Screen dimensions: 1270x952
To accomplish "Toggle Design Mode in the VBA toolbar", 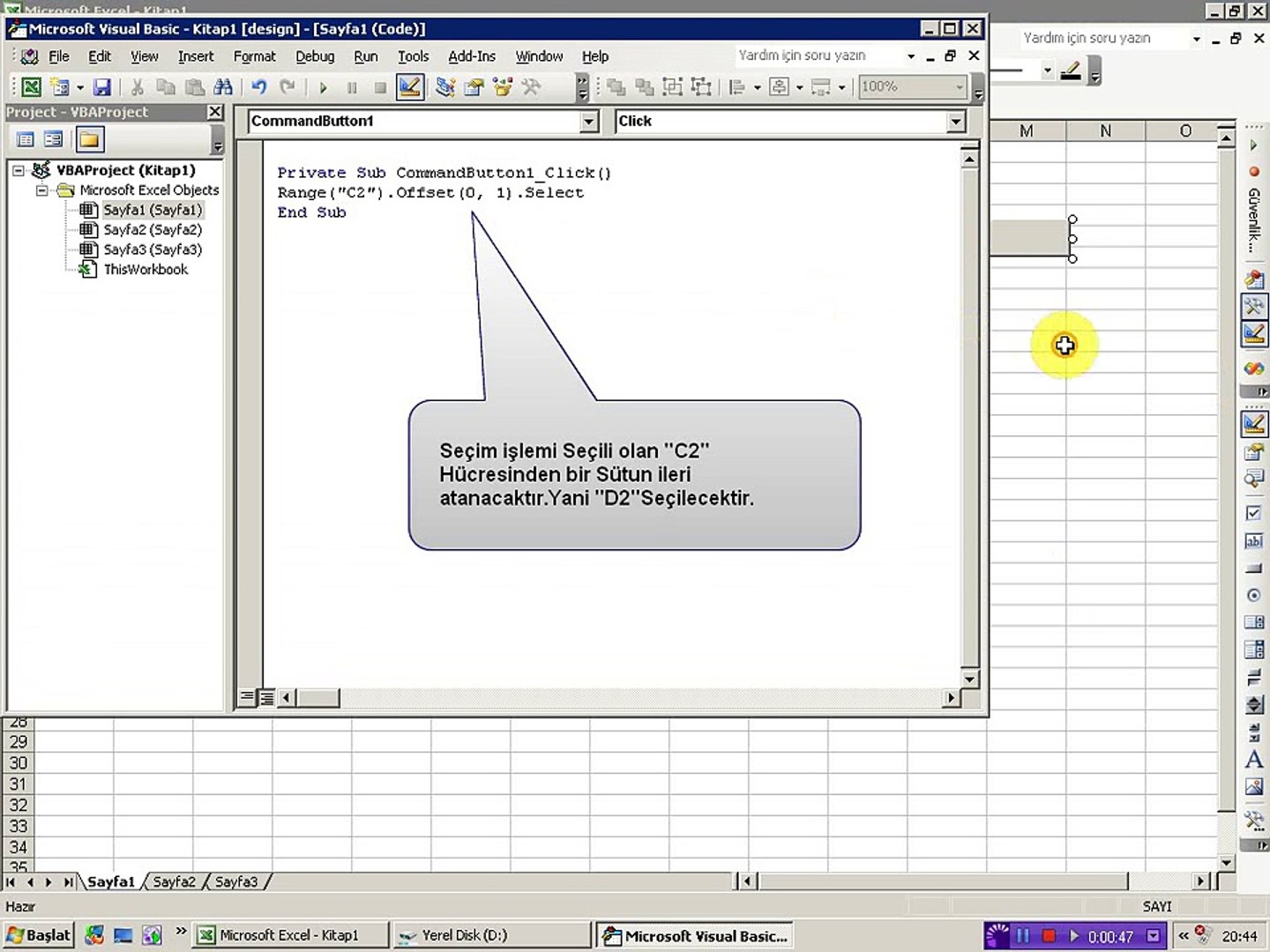I will pos(410,86).
